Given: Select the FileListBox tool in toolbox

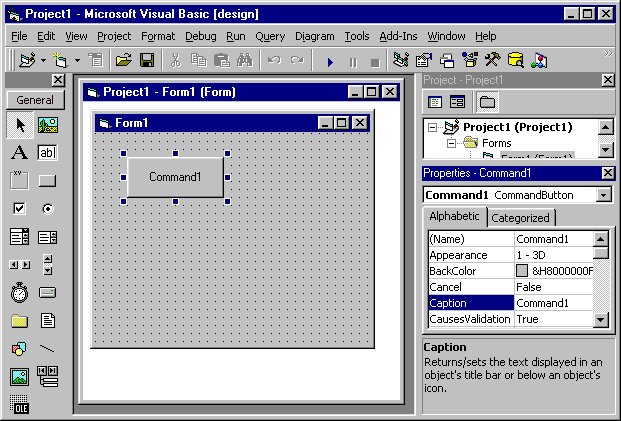Looking at the screenshot, I should coord(48,320).
